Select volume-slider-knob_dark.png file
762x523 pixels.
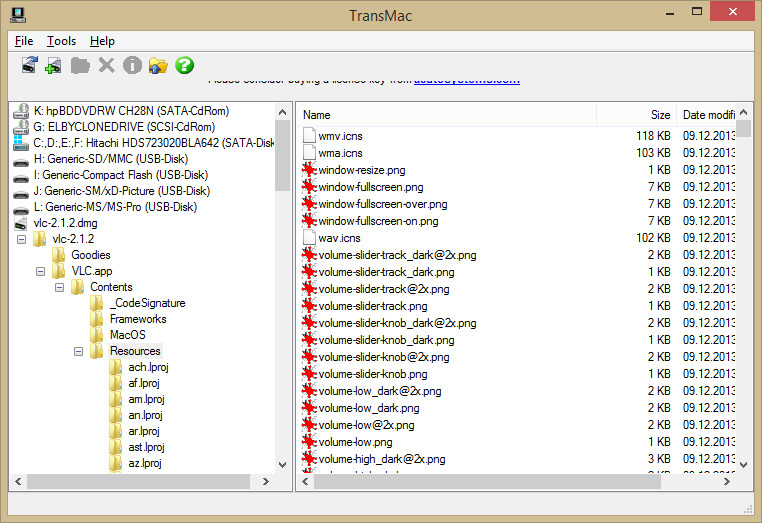click(386, 340)
